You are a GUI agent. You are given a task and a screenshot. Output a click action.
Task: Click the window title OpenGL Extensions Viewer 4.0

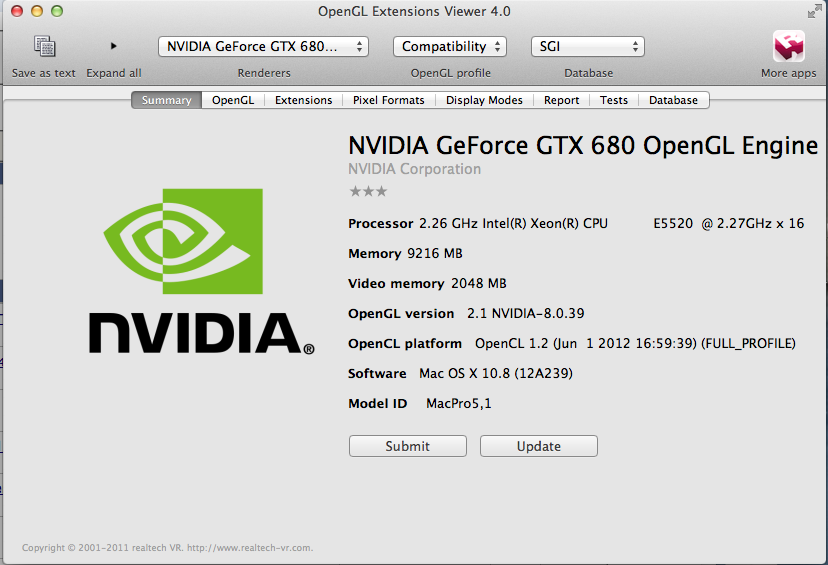point(414,11)
